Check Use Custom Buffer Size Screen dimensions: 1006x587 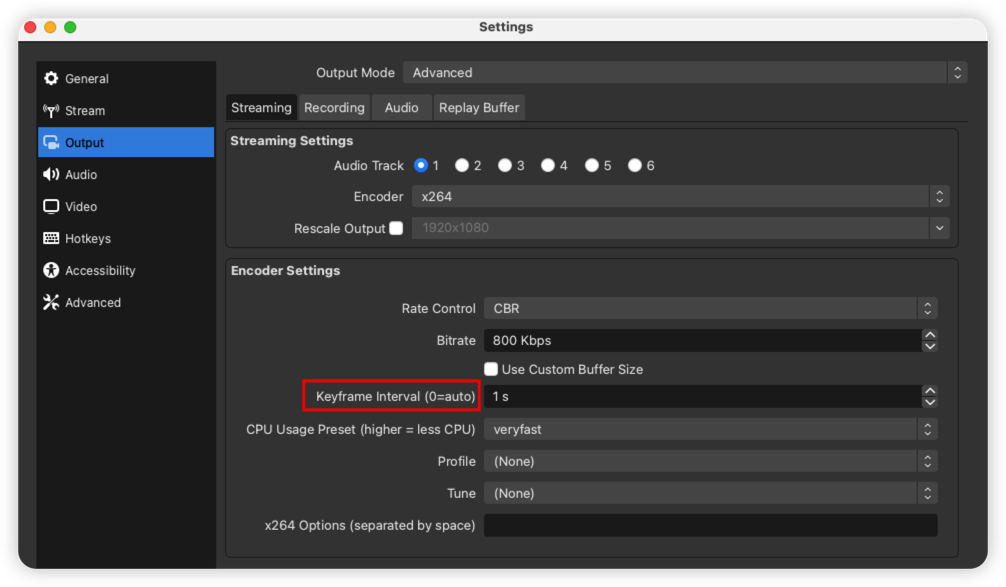[x=491, y=369]
